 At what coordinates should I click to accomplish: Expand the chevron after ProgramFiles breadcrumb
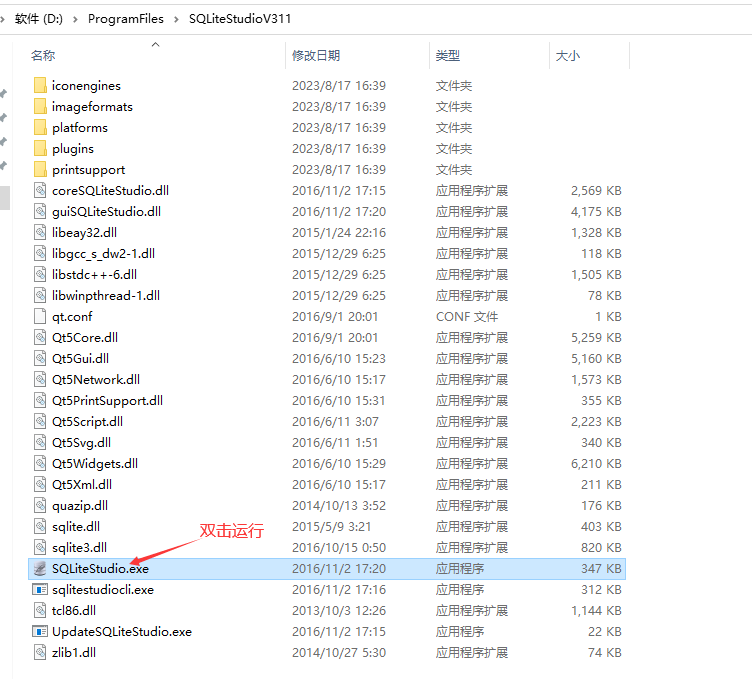click(176, 19)
